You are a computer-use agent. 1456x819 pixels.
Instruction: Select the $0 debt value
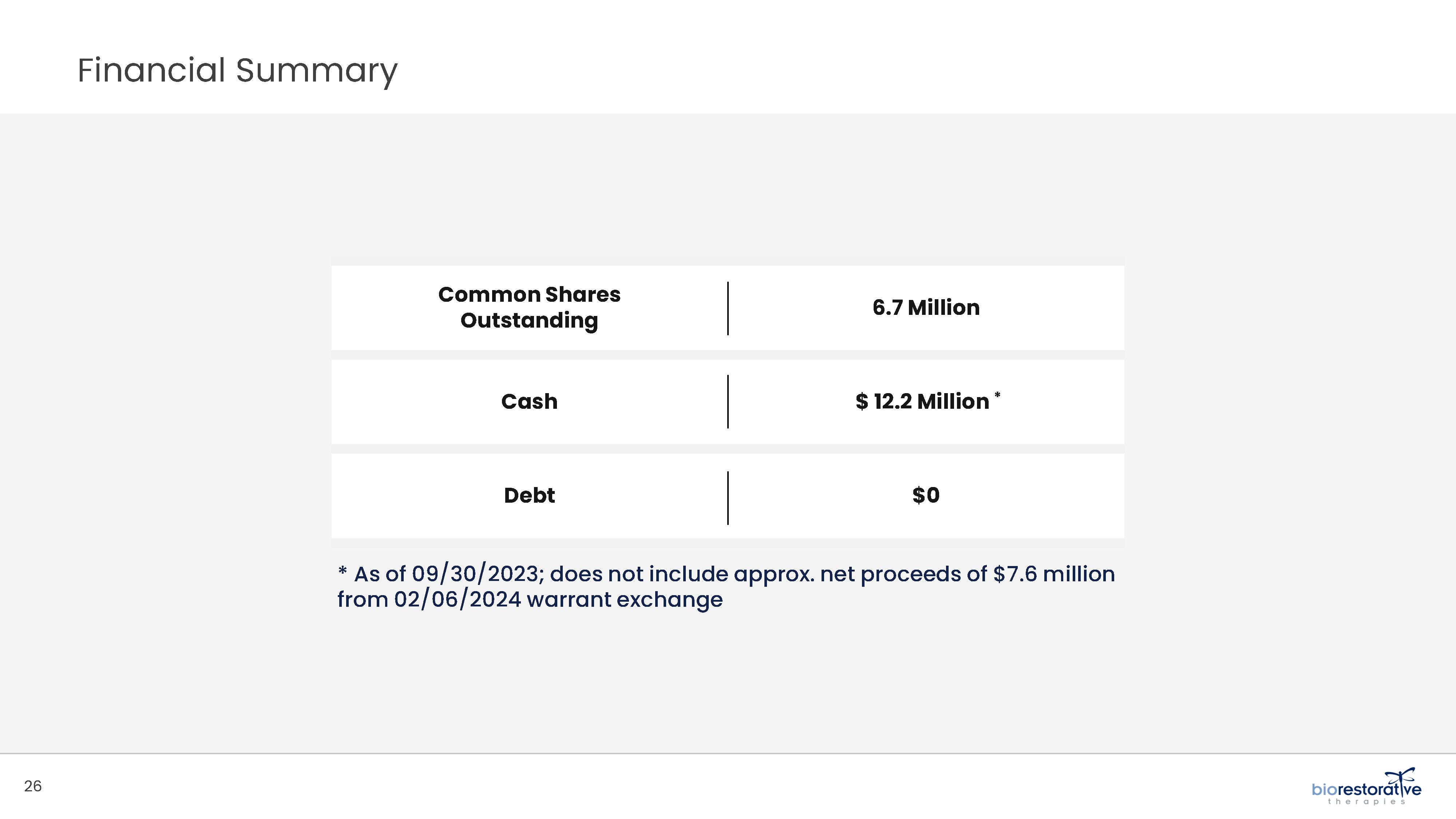pyautogui.click(x=926, y=495)
